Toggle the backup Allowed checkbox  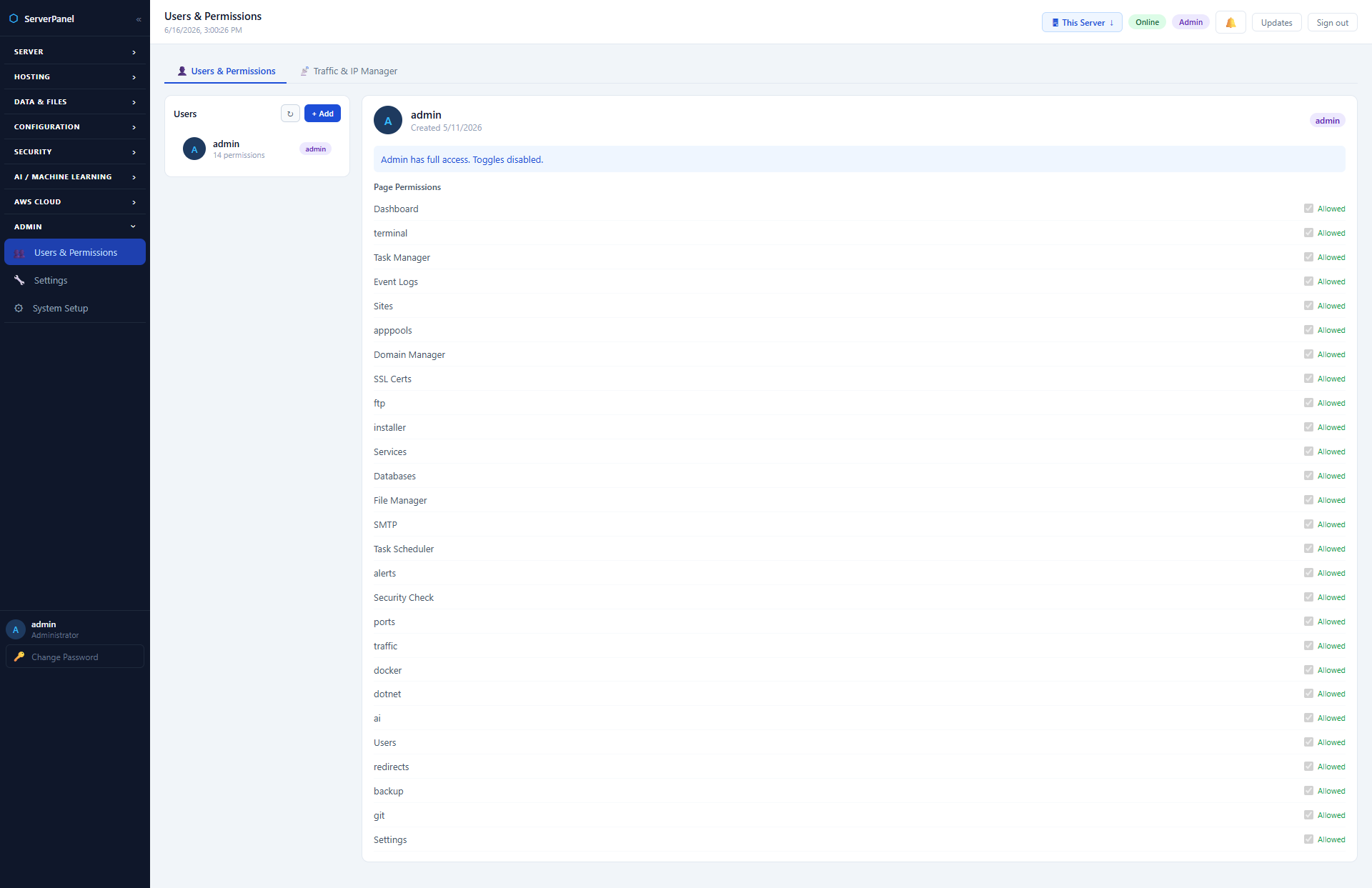pyautogui.click(x=1308, y=791)
